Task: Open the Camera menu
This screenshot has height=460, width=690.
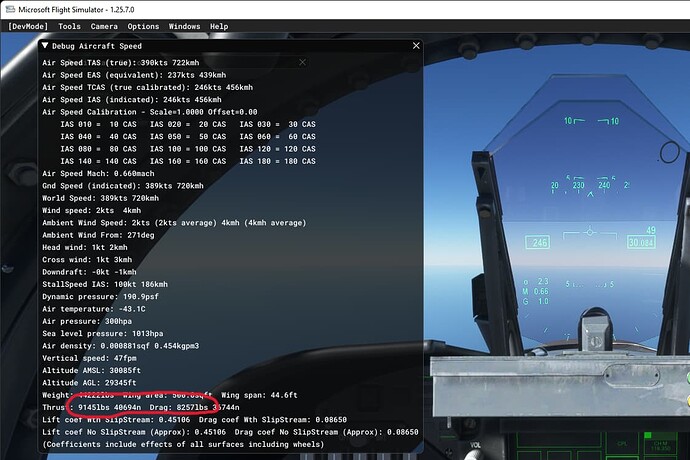Action: [x=104, y=26]
